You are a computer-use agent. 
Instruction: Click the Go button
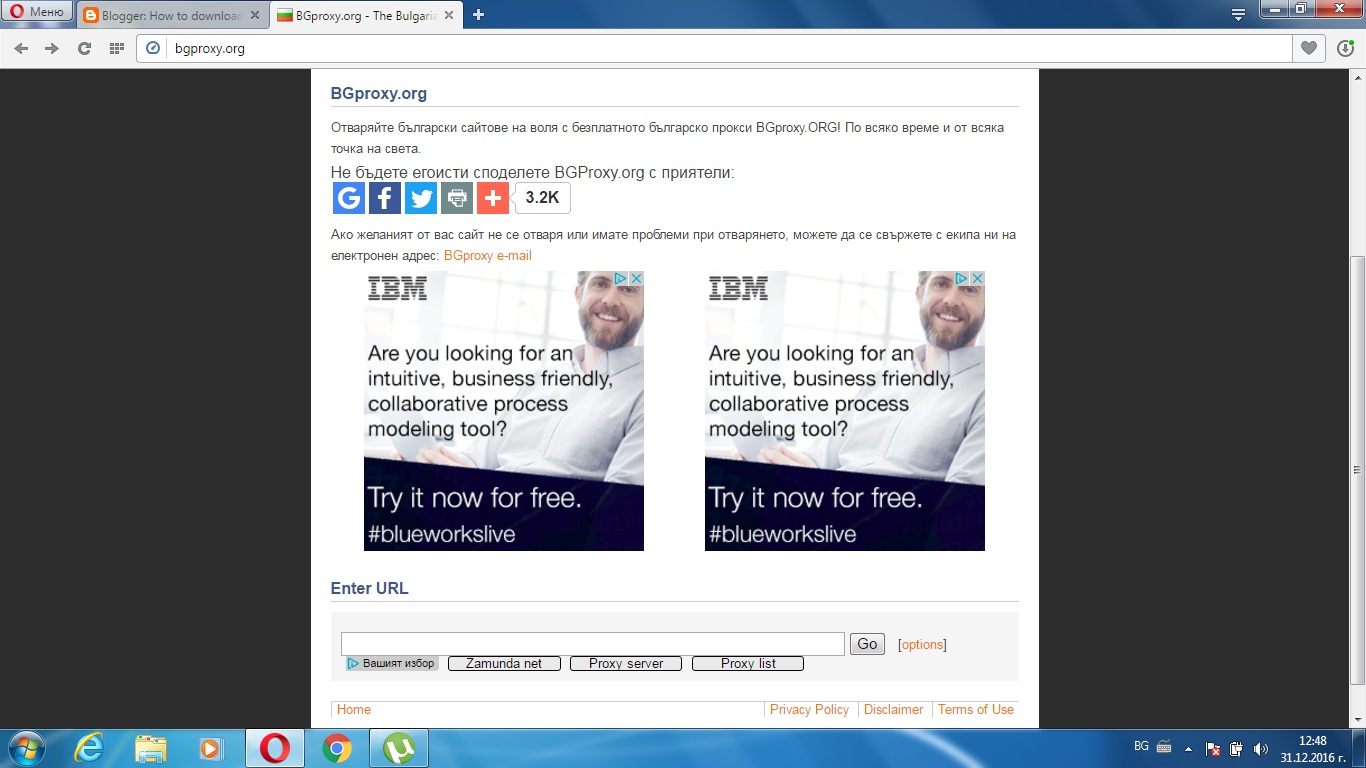(867, 644)
